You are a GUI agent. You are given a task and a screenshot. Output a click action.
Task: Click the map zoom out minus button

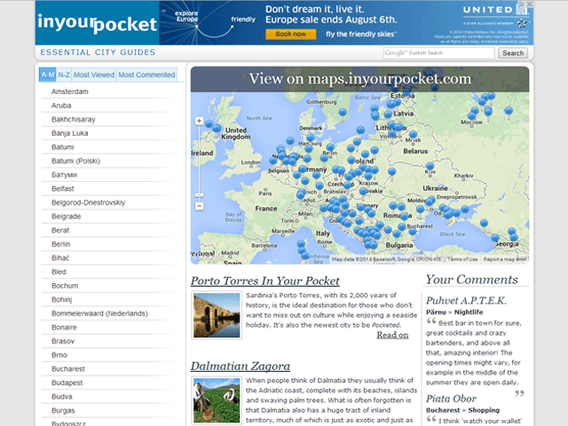tap(199, 206)
